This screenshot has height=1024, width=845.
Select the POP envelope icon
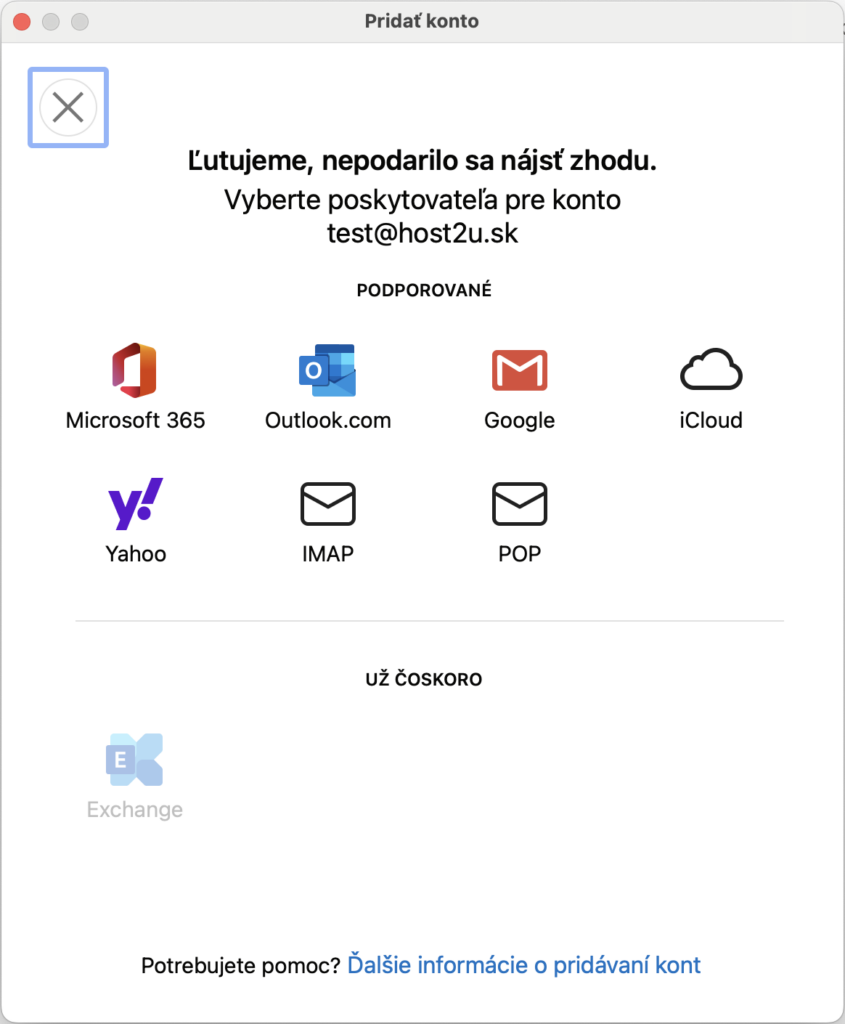point(519,504)
